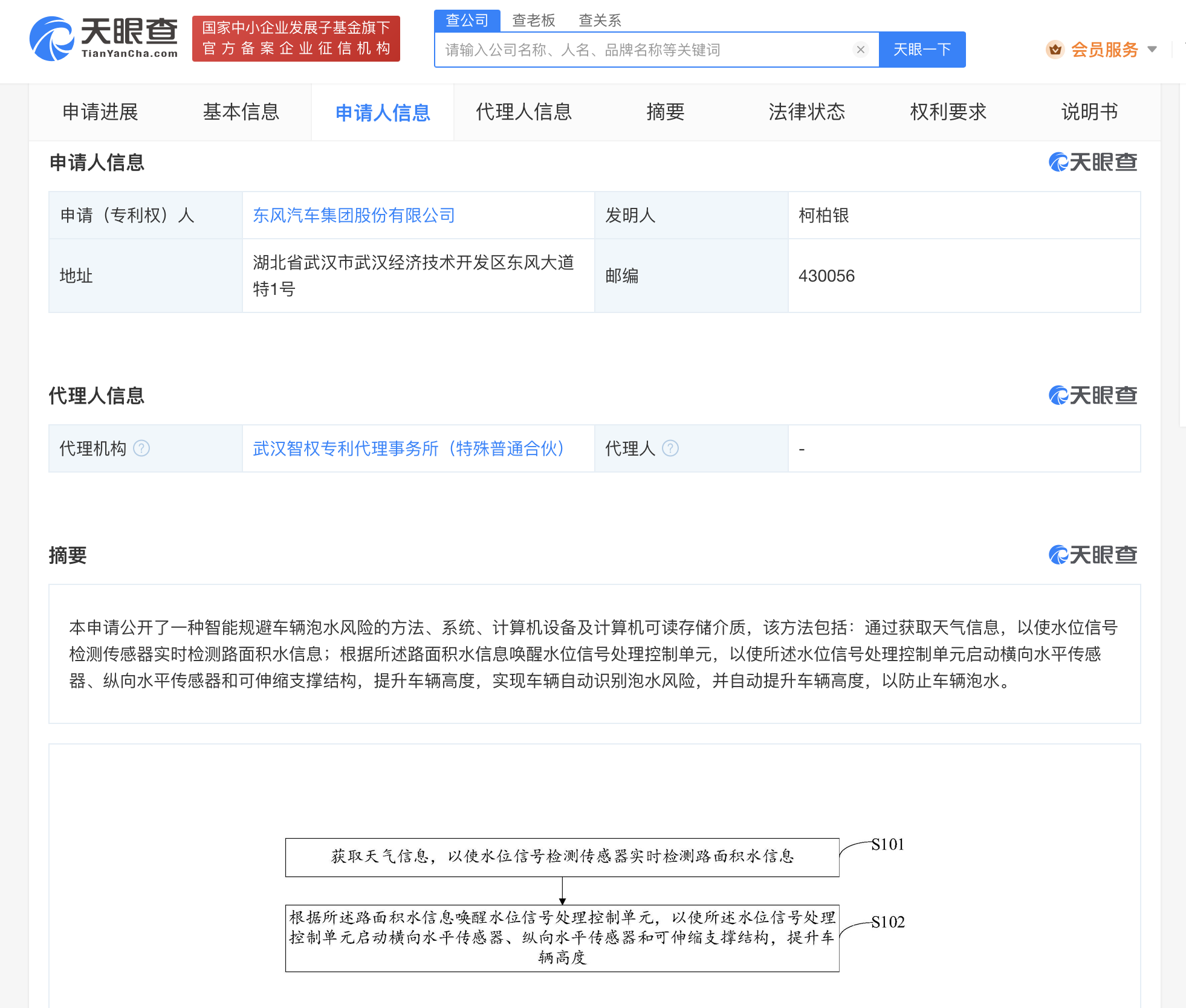The image size is (1186, 1008).
Task: Click the TianYanCha logo in header
Action: click(104, 39)
